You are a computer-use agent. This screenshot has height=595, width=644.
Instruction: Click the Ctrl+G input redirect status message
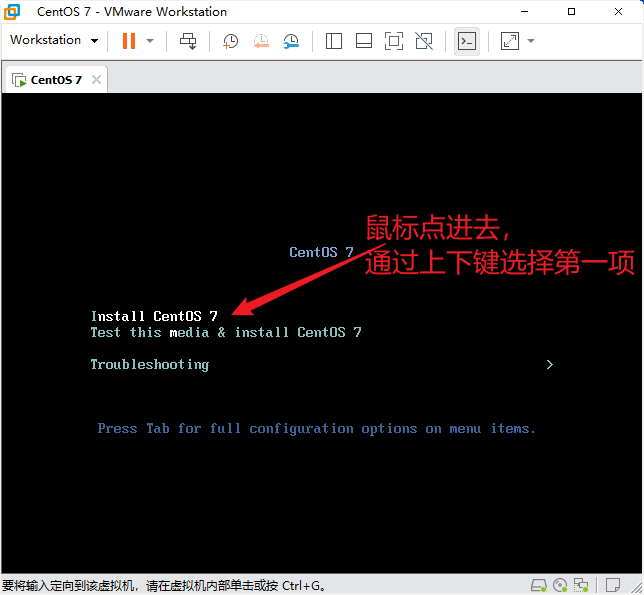164,586
